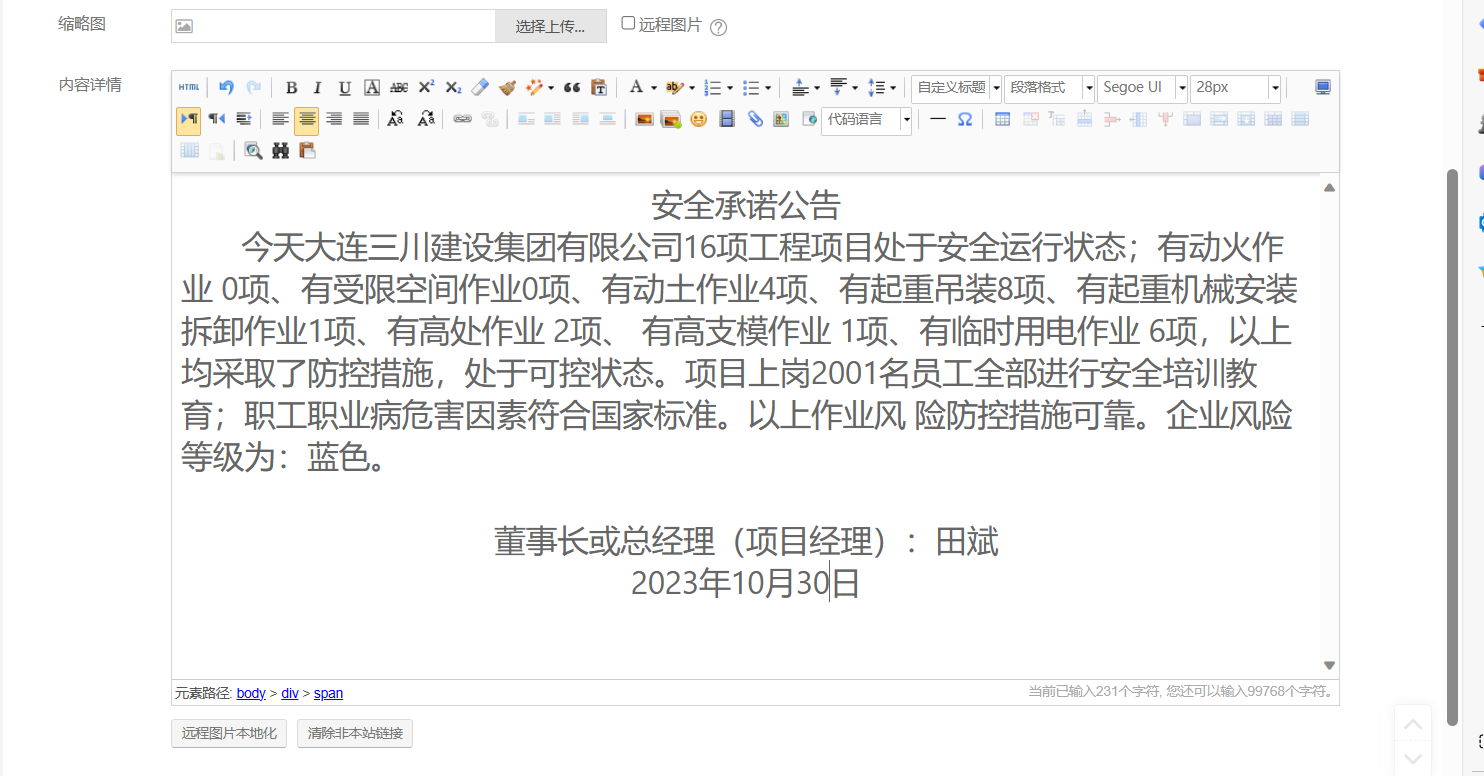Align text to the left
This screenshot has height=776, width=1484.
(x=280, y=119)
